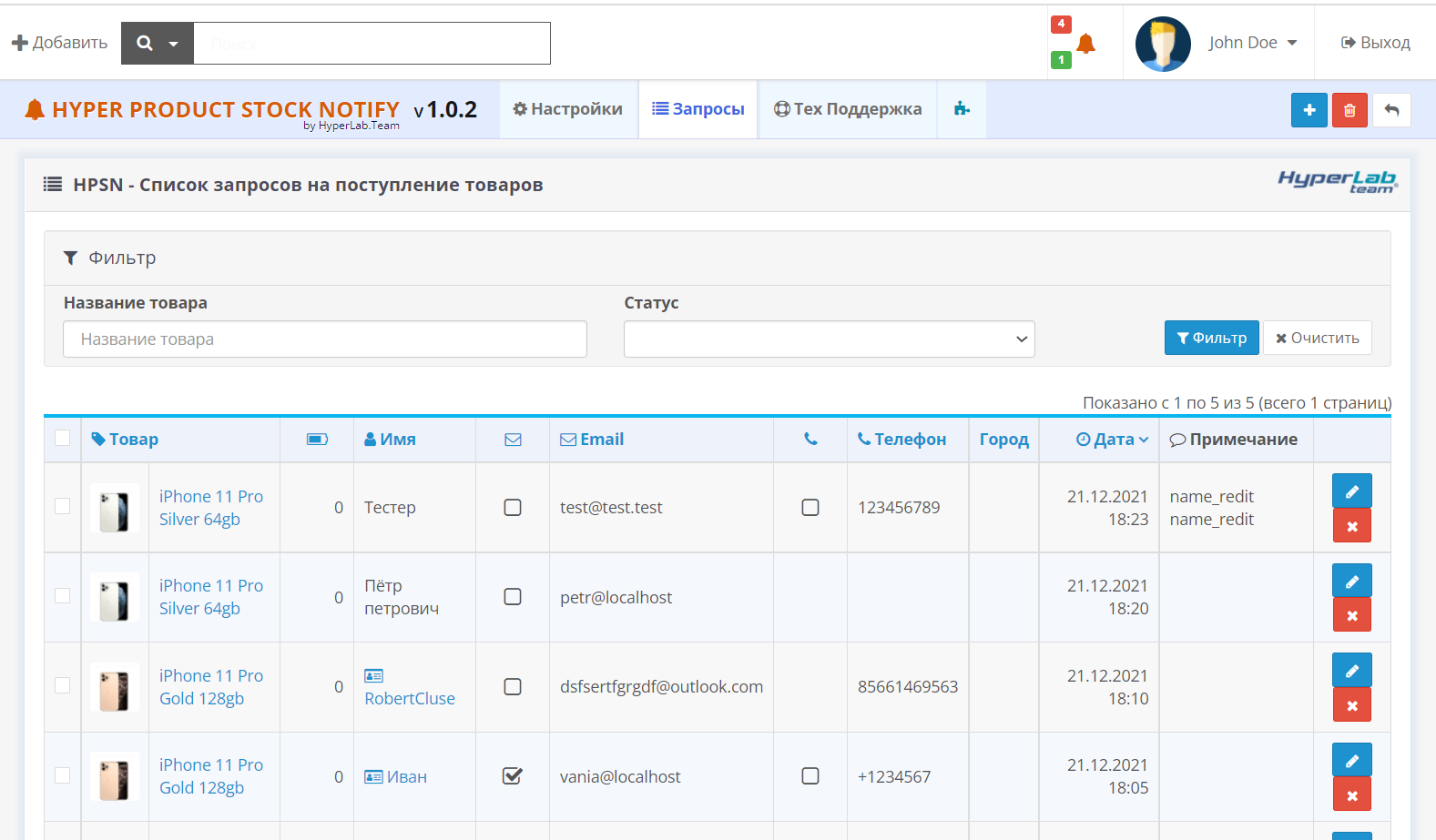The height and width of the screenshot is (840, 1436).
Task: Click the back arrow button
Action: 1391,110
